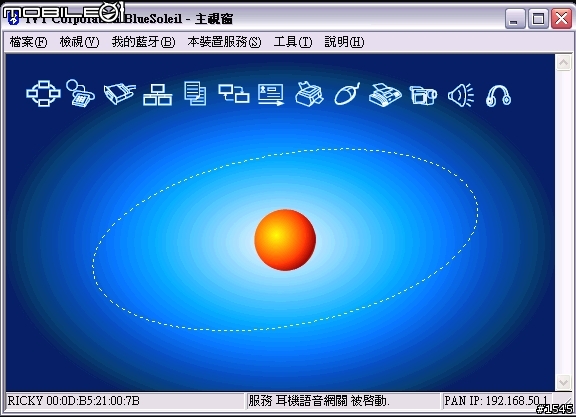
Task: Click the RICKY 00:0D:B5:21:00:7B status text
Action: tap(73, 400)
